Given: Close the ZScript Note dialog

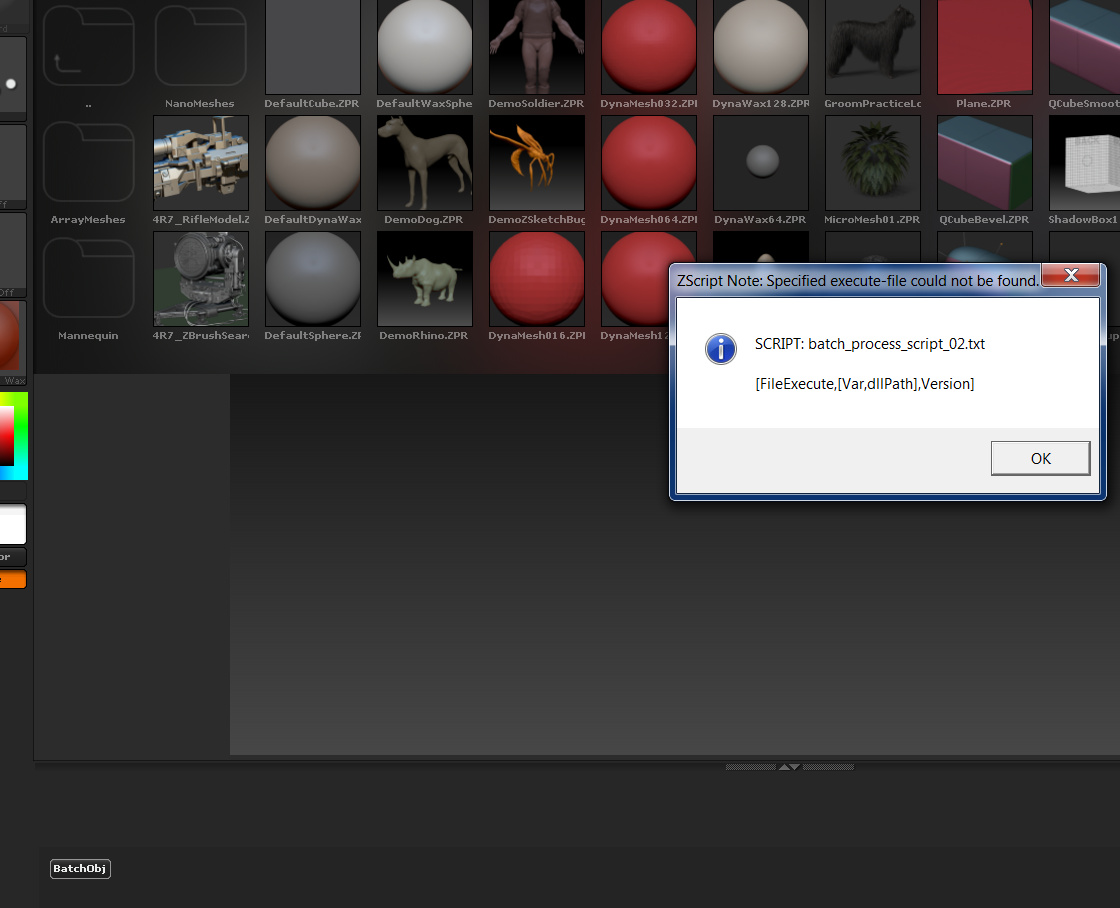Looking at the screenshot, I should [x=1071, y=275].
